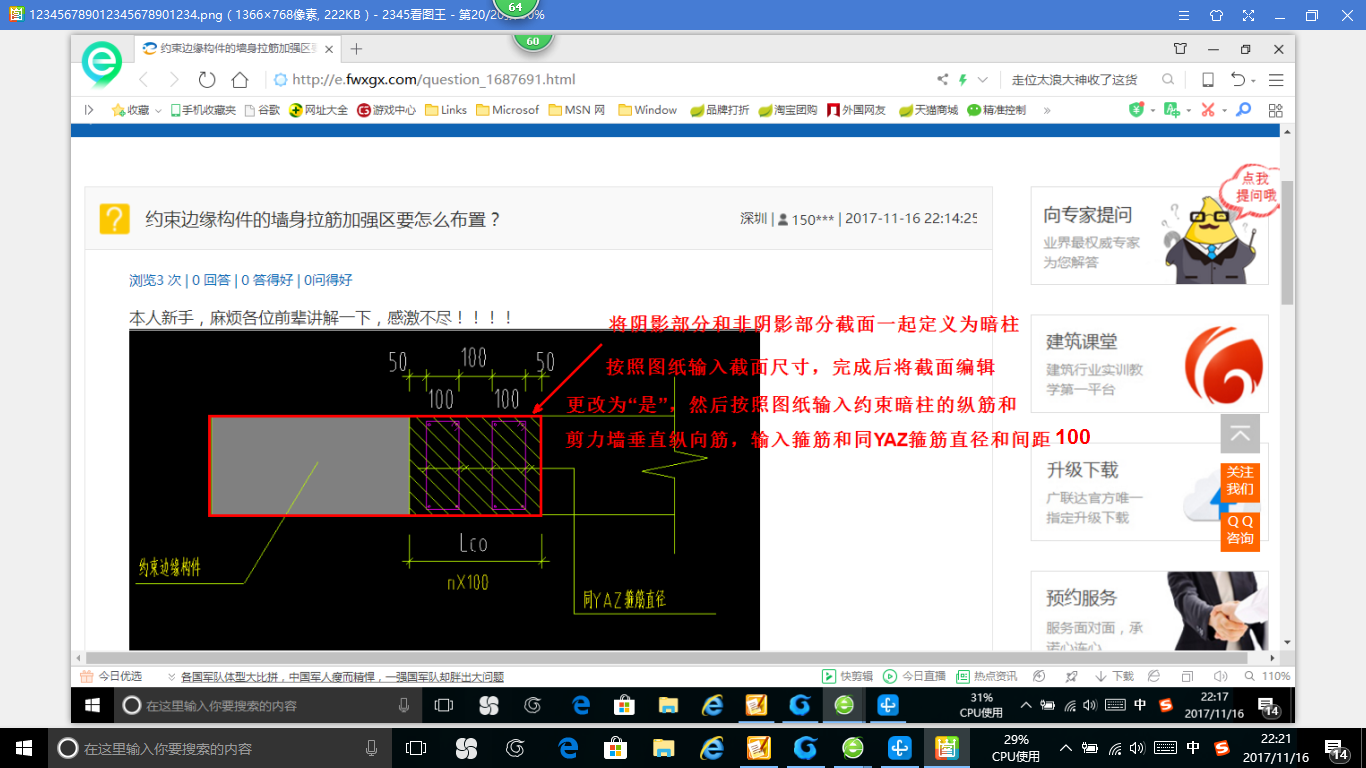Click the 快剪辑 status bar item

(847, 676)
